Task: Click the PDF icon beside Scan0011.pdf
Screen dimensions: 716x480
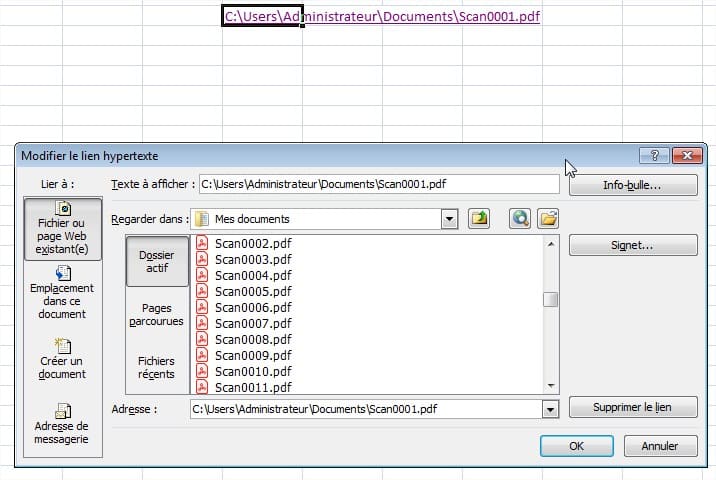Action: click(202, 387)
